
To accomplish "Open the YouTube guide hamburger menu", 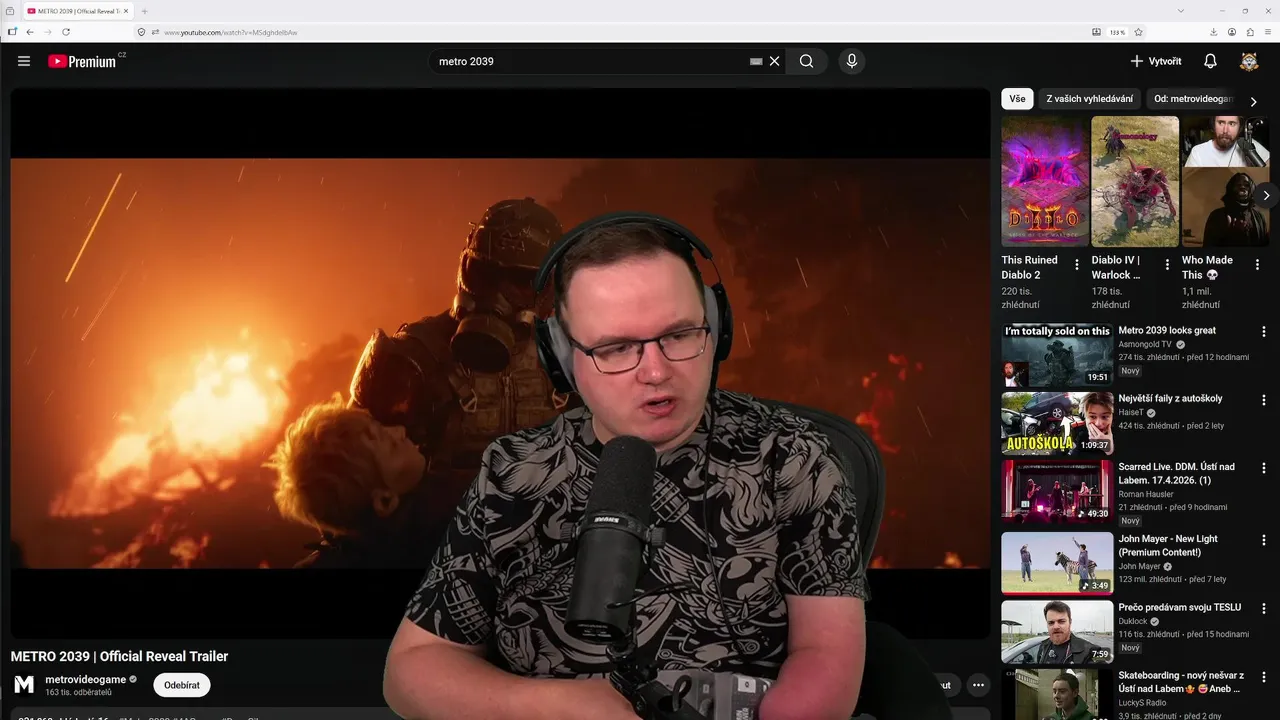I will click(24, 61).
